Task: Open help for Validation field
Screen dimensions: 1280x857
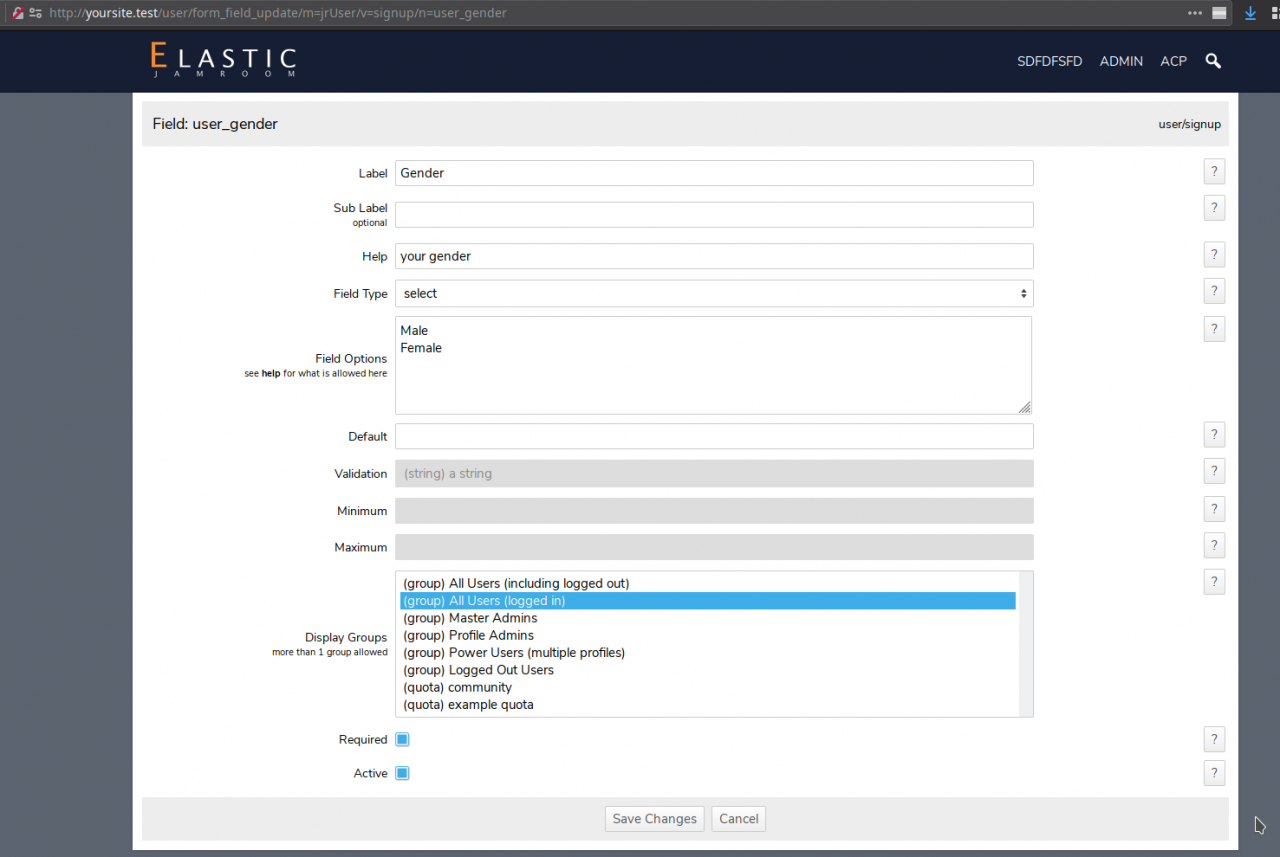Action: tap(1214, 472)
